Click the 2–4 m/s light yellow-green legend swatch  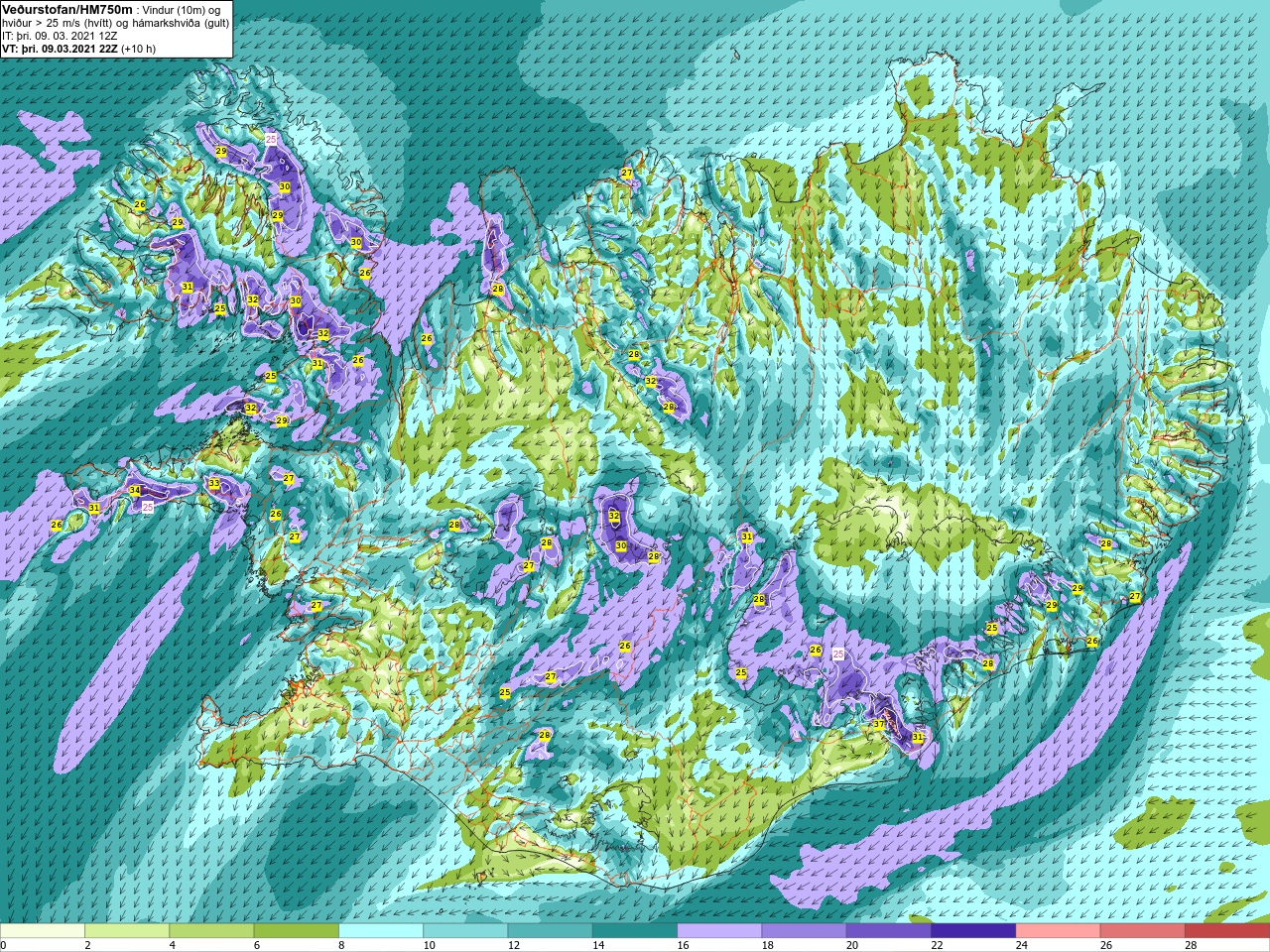point(127,931)
